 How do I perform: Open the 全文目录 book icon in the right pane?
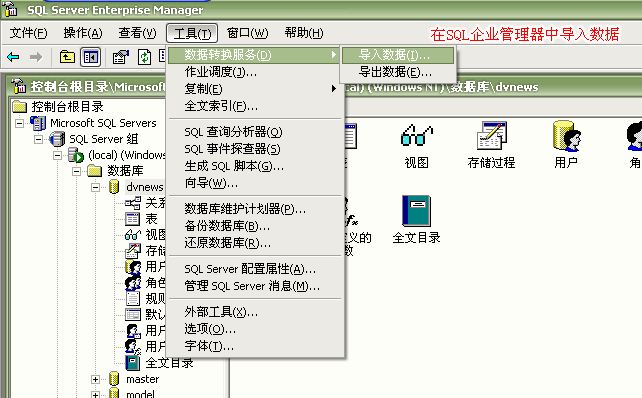tap(416, 220)
